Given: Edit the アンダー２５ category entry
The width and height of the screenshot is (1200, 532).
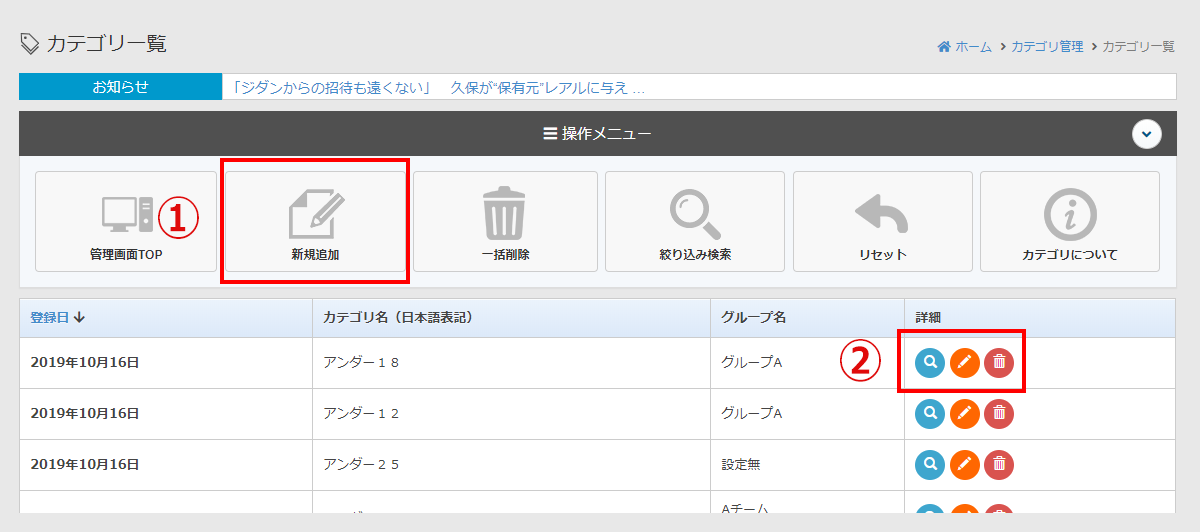Looking at the screenshot, I should coord(964,464).
